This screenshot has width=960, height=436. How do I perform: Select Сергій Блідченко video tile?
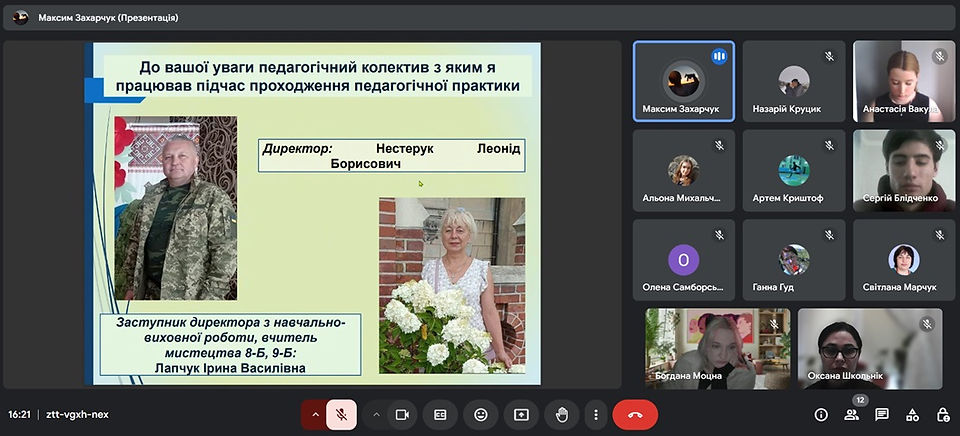pyautogui.click(x=904, y=171)
